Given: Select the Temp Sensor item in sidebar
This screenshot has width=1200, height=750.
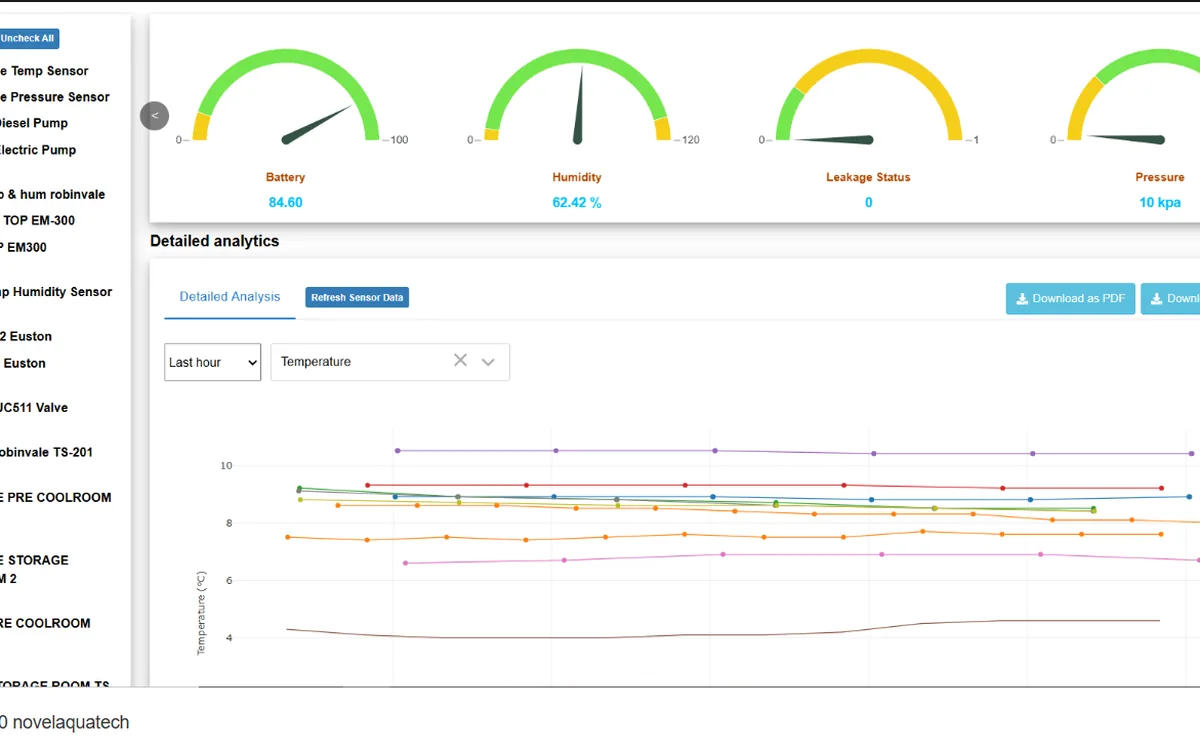Looking at the screenshot, I should (45, 71).
